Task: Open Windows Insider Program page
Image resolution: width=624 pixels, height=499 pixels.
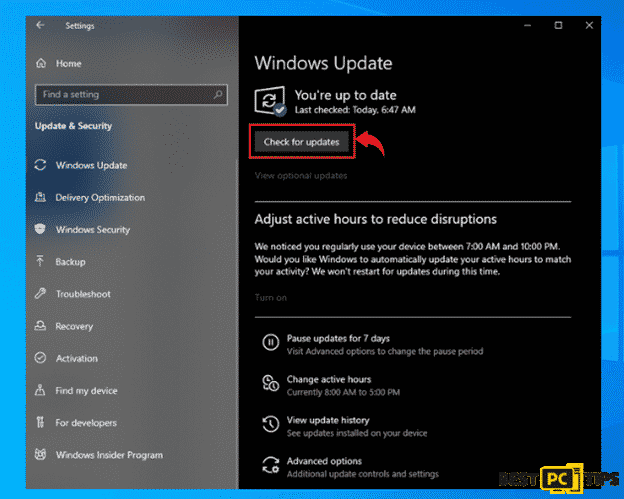Action: click(109, 455)
